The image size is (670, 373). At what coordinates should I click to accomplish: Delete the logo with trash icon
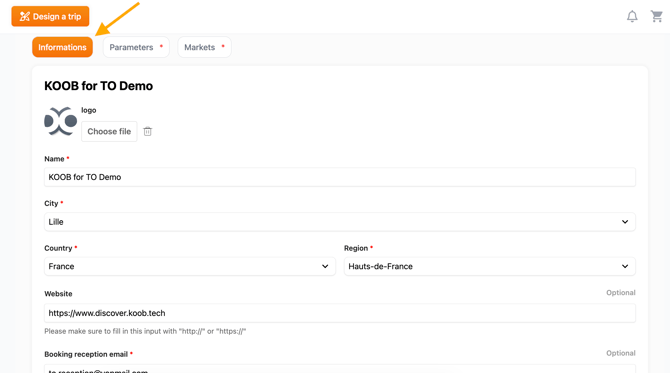[147, 131]
